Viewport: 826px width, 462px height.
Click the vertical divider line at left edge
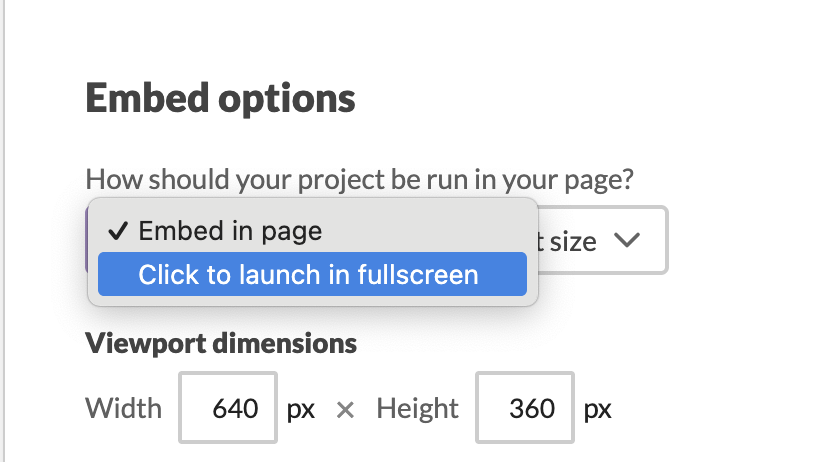(x=4, y=230)
